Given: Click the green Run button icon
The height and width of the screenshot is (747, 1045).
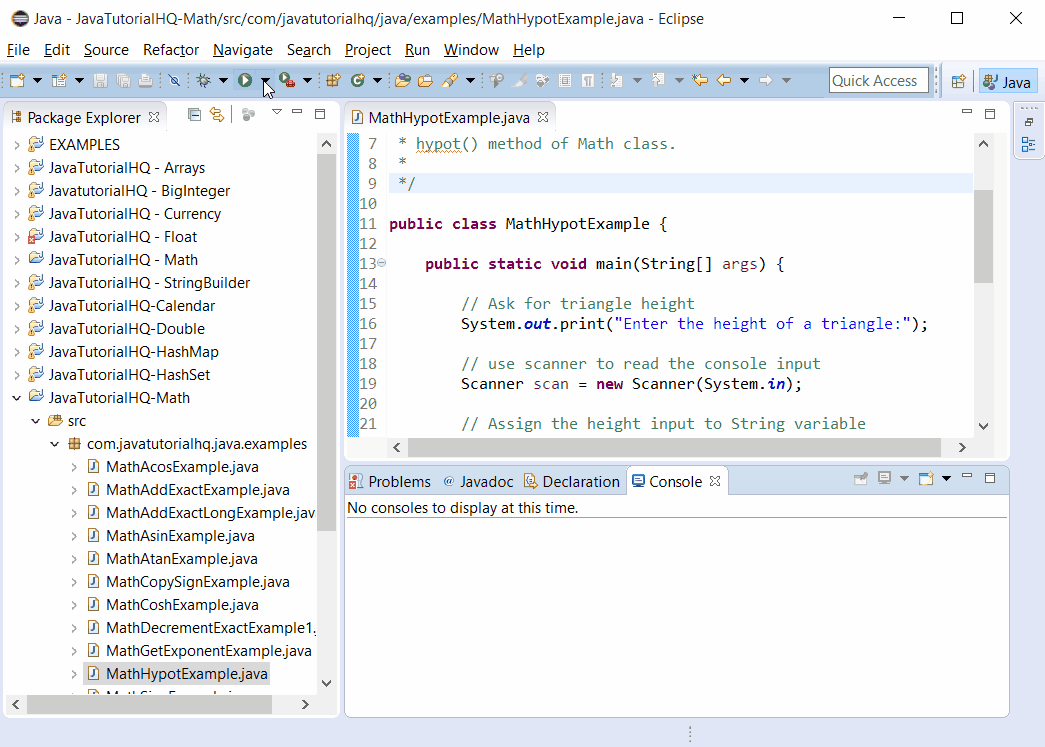Looking at the screenshot, I should (245, 81).
